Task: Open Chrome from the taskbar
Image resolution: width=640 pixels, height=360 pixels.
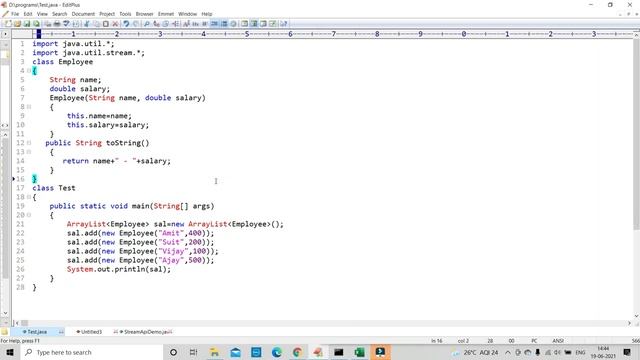Action: (297, 352)
